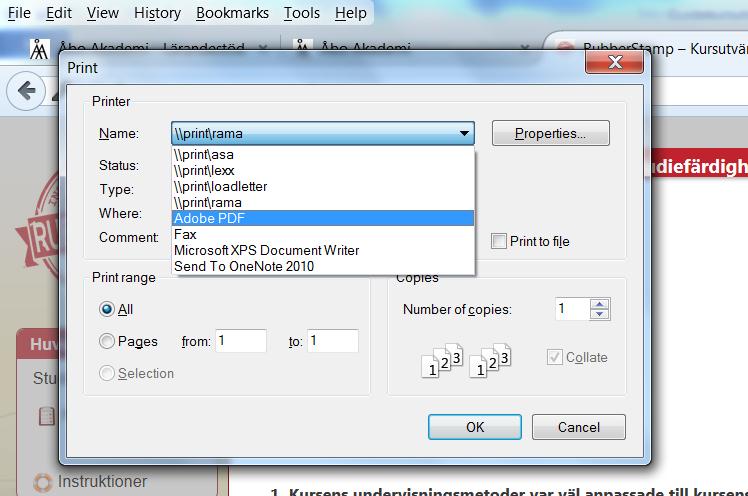Enable Print to file checkbox
The image size is (748, 496).
coord(499,241)
